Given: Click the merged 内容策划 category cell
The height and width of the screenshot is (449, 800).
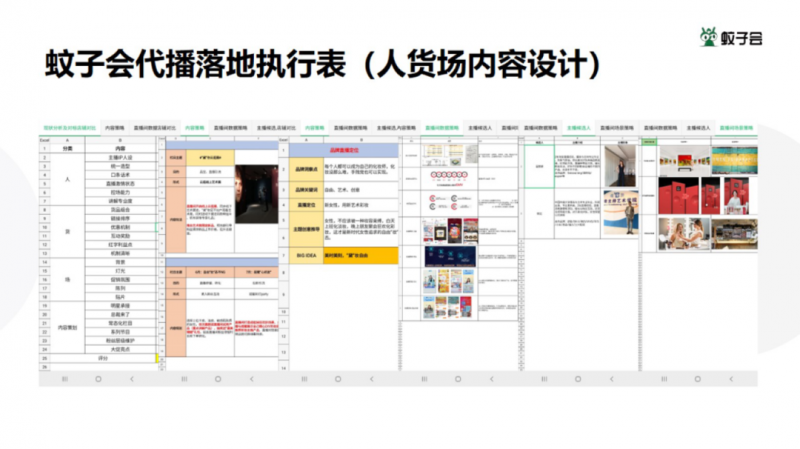Looking at the screenshot, I should [x=67, y=328].
